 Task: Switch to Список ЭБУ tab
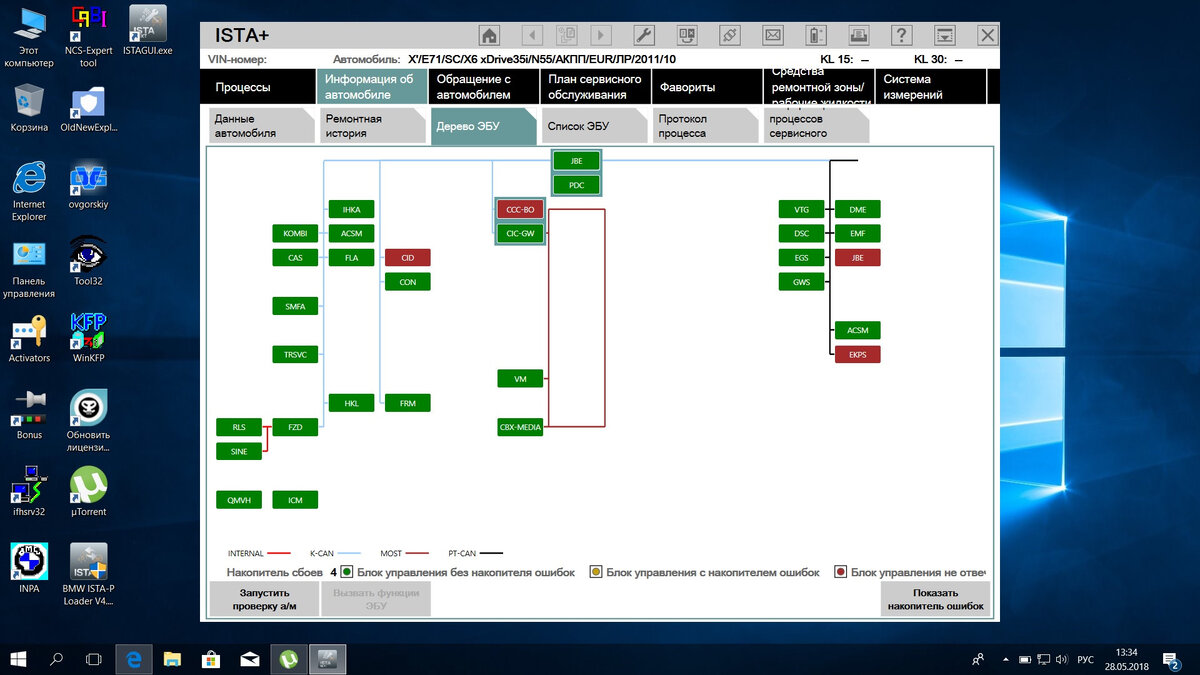click(594, 126)
